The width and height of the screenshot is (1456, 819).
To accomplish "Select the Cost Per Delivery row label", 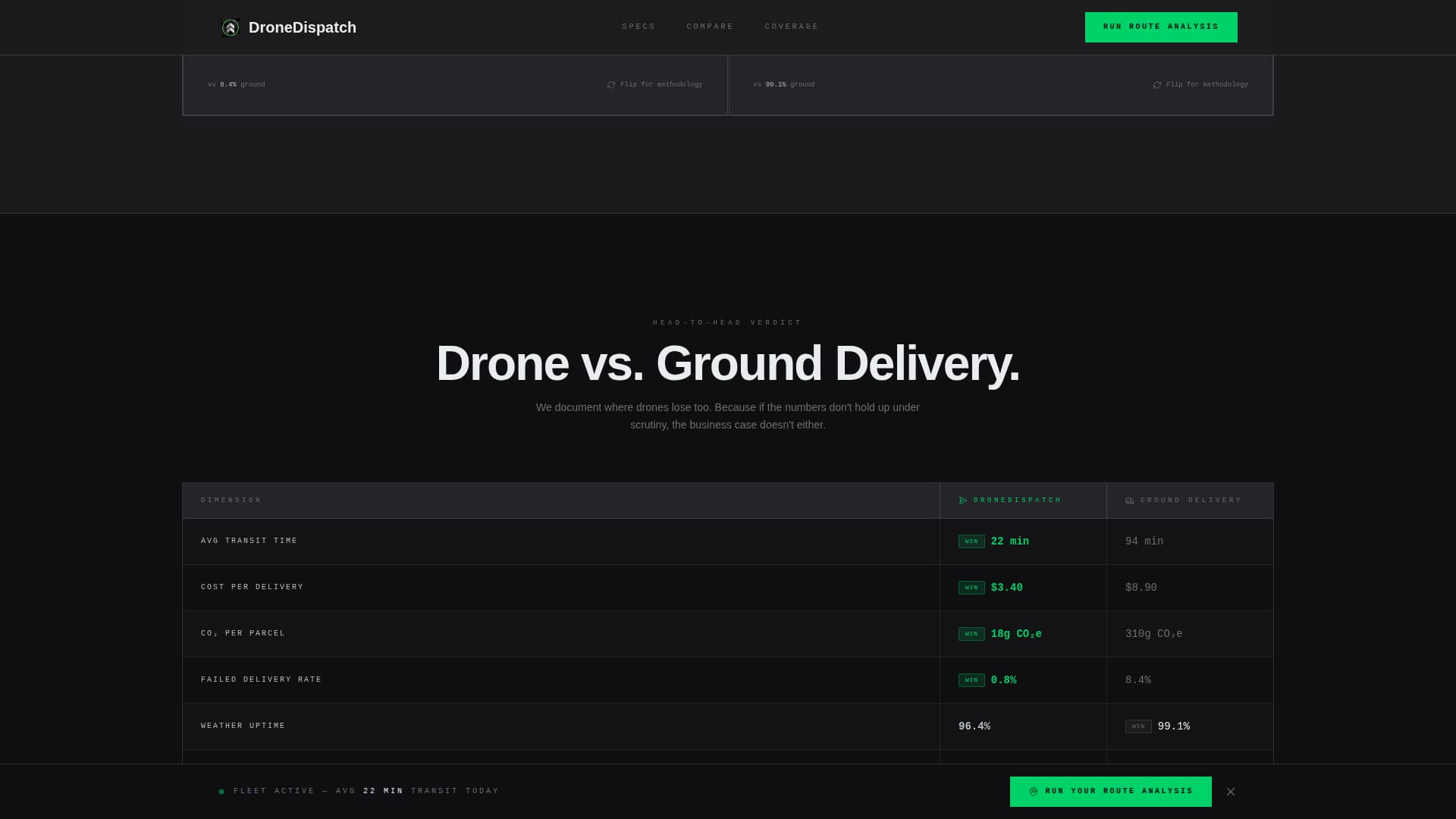I will [x=253, y=587].
